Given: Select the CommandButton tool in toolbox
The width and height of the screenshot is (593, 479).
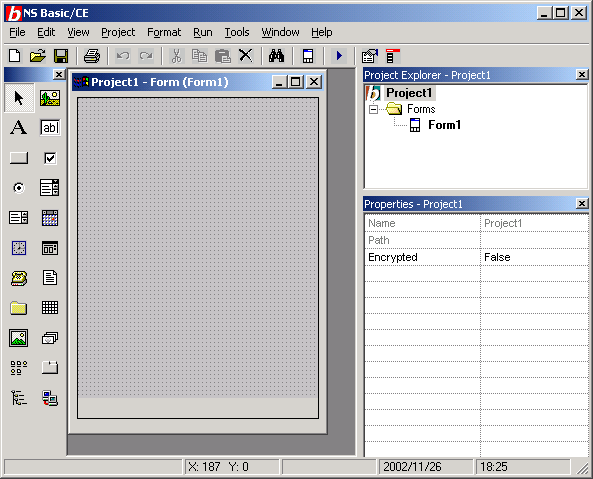Looking at the screenshot, I should (19, 158).
